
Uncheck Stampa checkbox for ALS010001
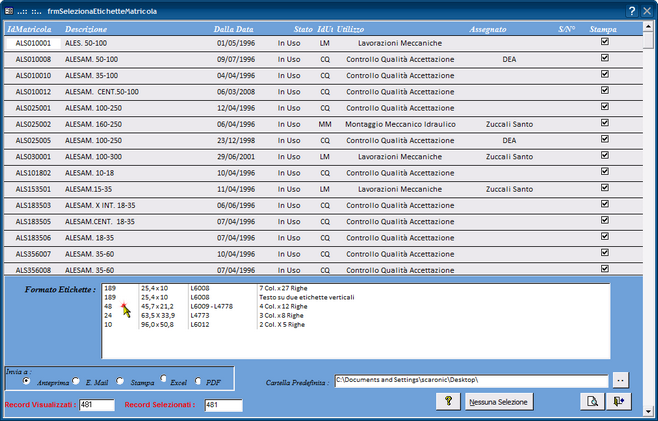tap(605, 42)
